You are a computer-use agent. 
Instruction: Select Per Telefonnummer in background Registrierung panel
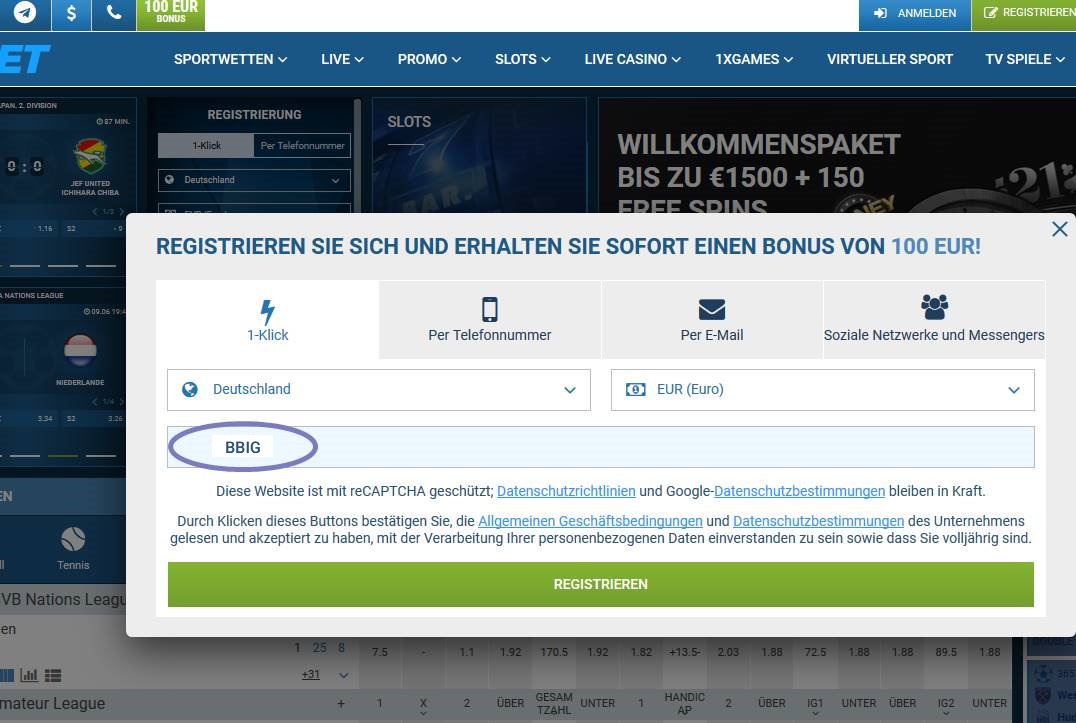click(x=303, y=145)
